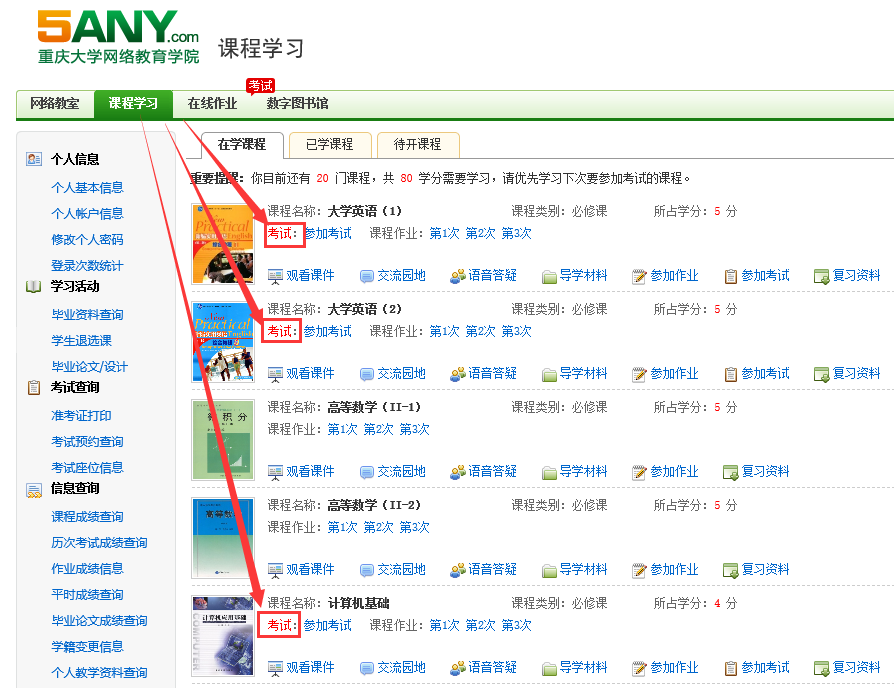Click 第2次 homework link for 高等数学（II-1）
The height and width of the screenshot is (688, 894).
coord(378,429)
